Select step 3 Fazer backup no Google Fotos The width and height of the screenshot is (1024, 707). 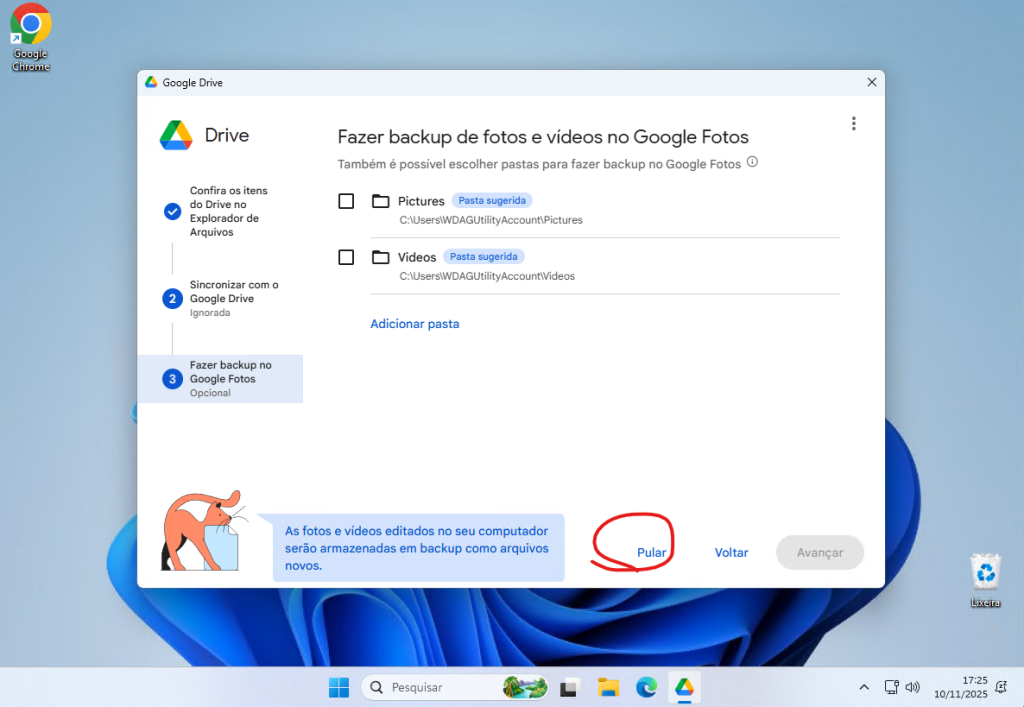[x=230, y=379]
